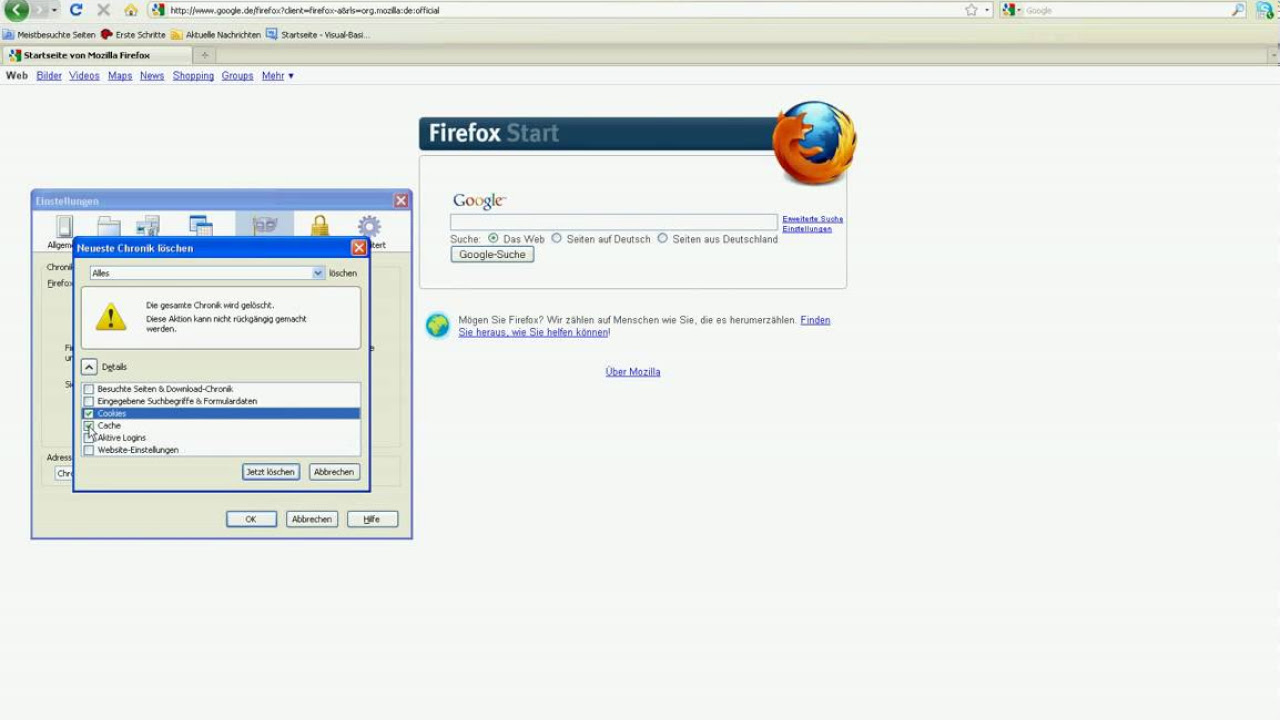Open the Inhalt pane icon in Einstellungen

[x=148, y=226]
